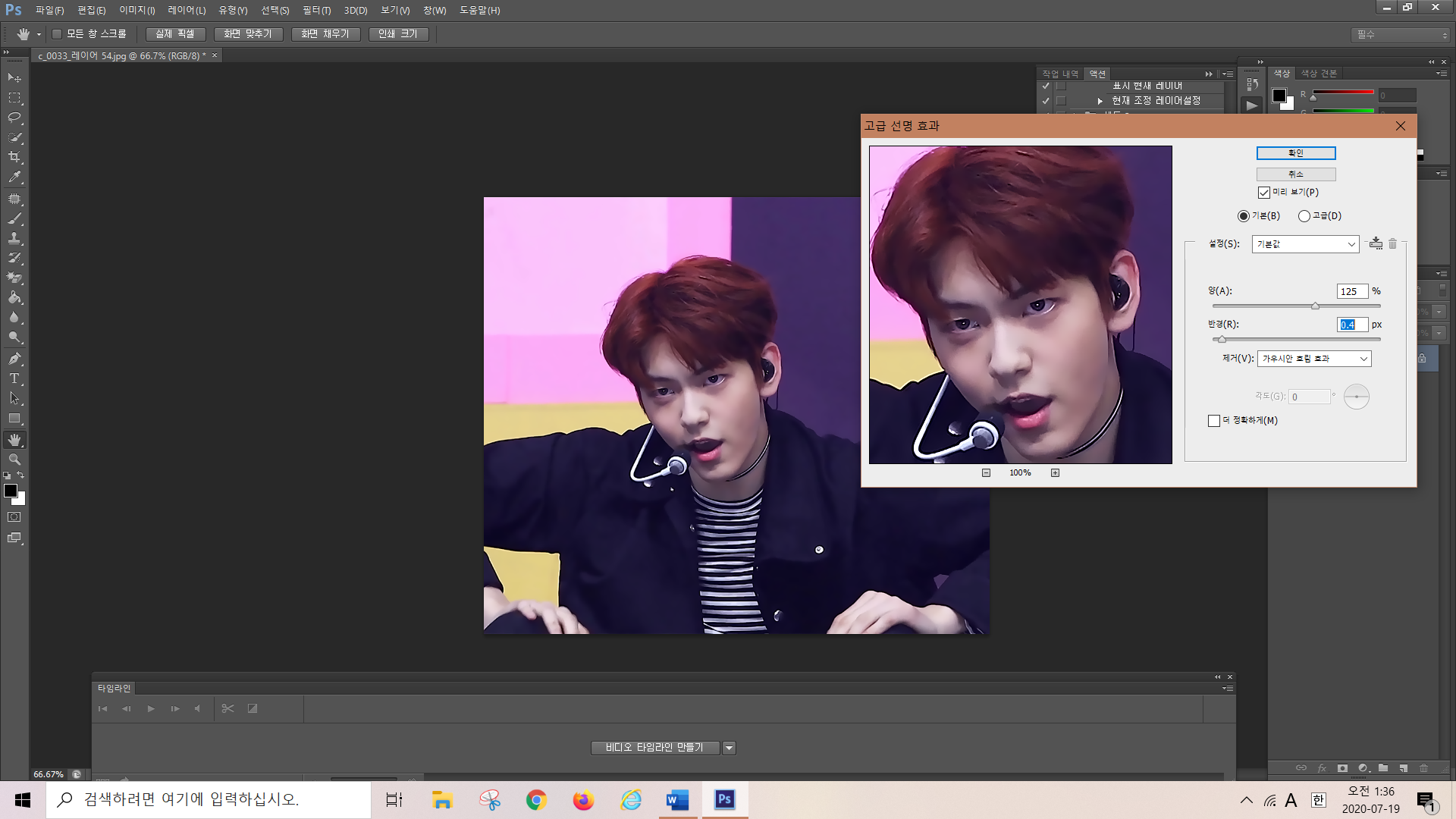The image size is (1456, 819).
Task: Open the 제거 blur type dropdown
Action: pos(1313,359)
